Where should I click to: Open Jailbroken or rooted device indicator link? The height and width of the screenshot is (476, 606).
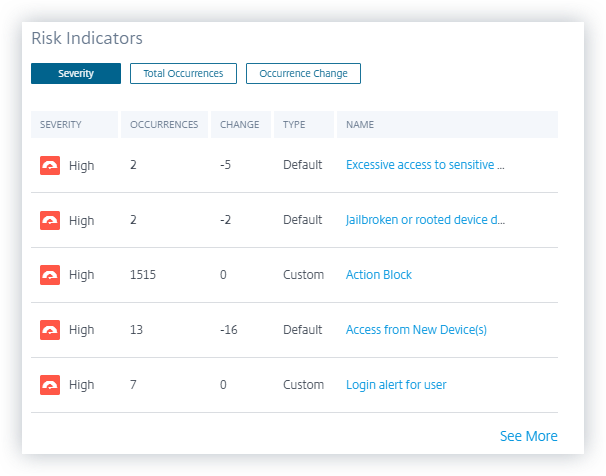[425, 220]
